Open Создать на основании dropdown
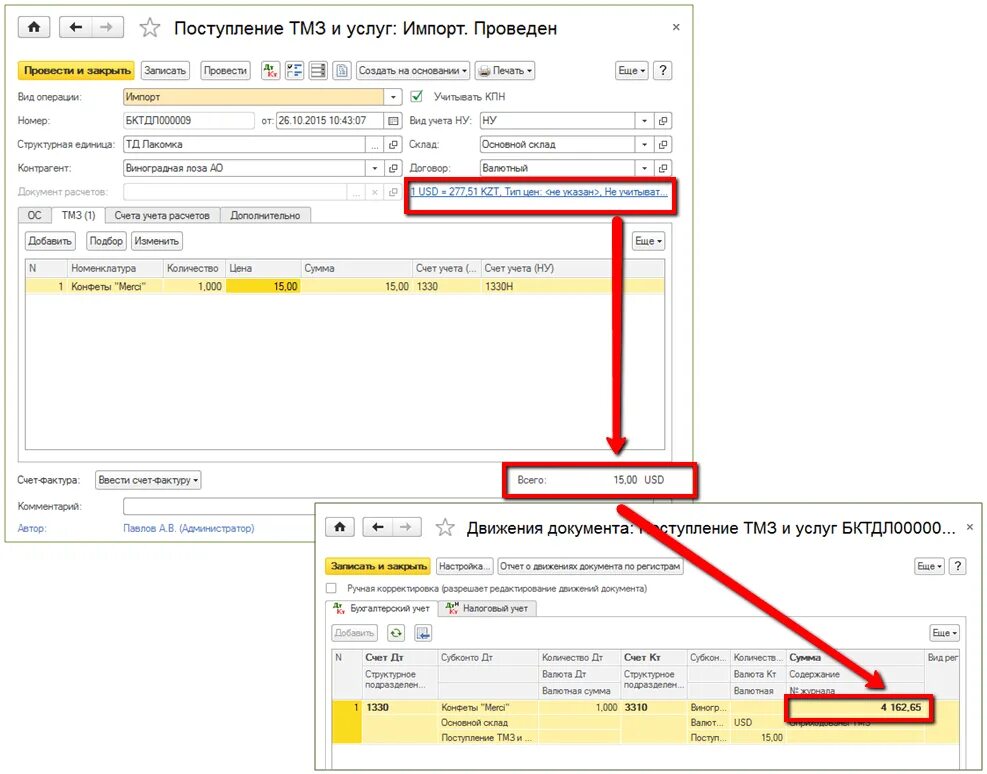The height and width of the screenshot is (774, 987). pyautogui.click(x=413, y=70)
